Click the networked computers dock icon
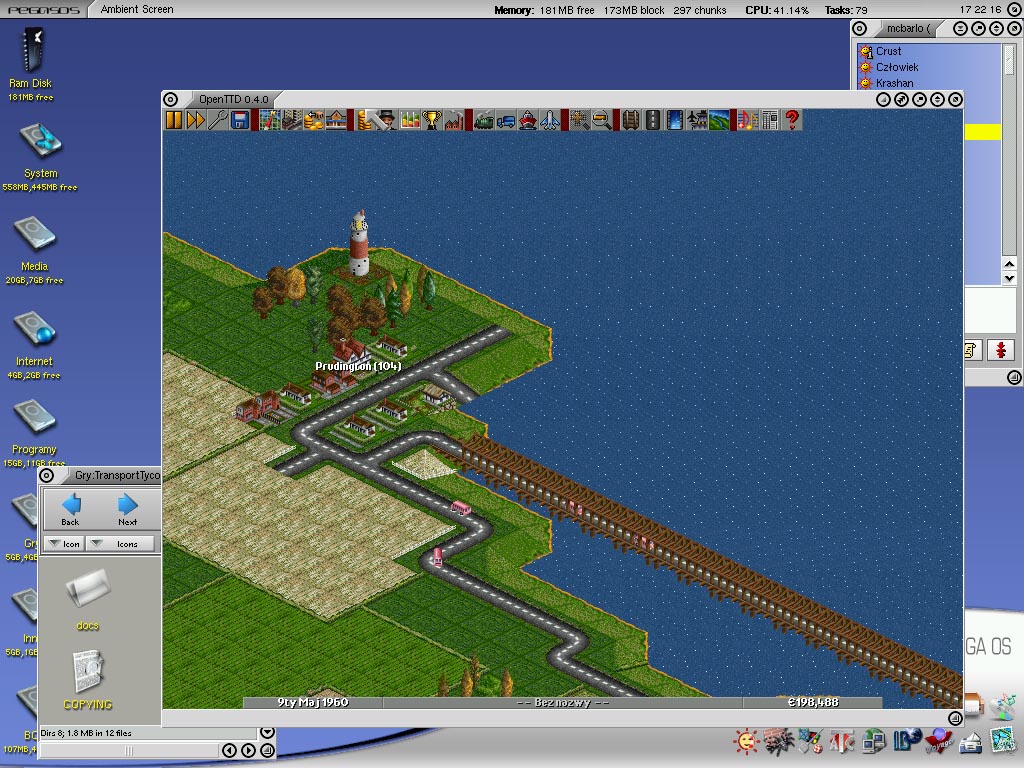The width and height of the screenshot is (1024, 768). point(874,741)
